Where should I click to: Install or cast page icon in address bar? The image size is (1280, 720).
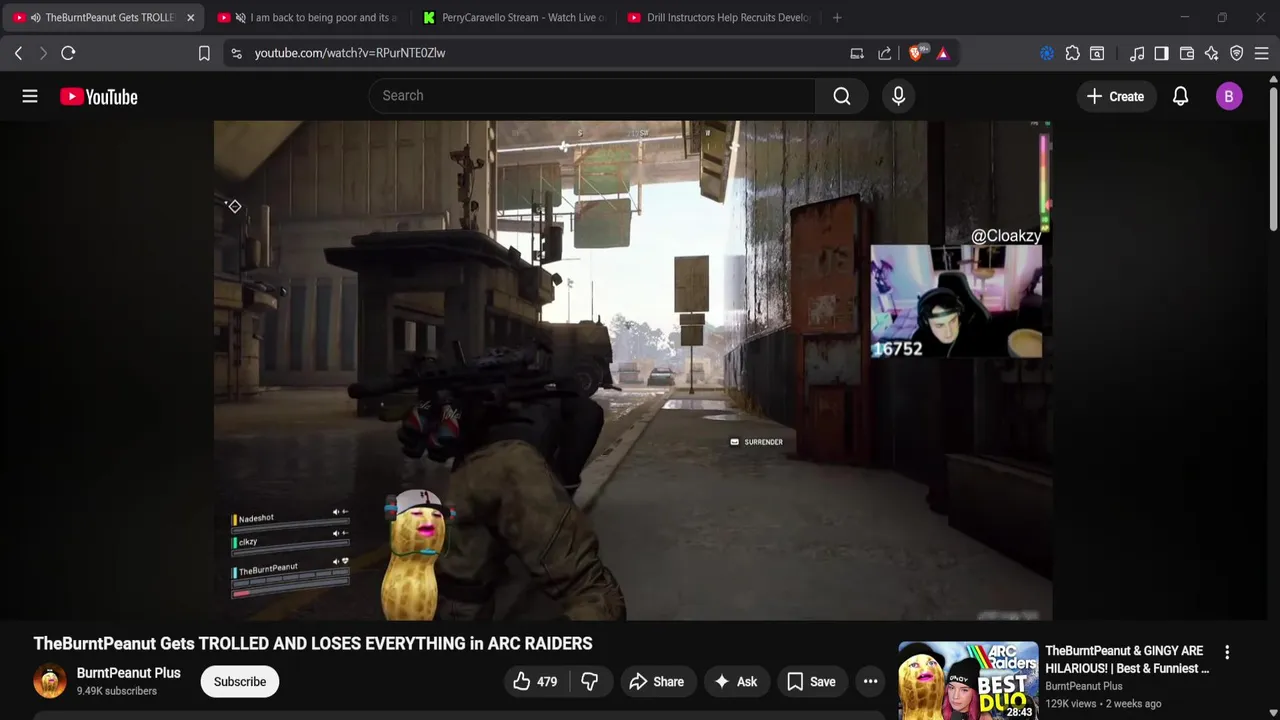[857, 53]
